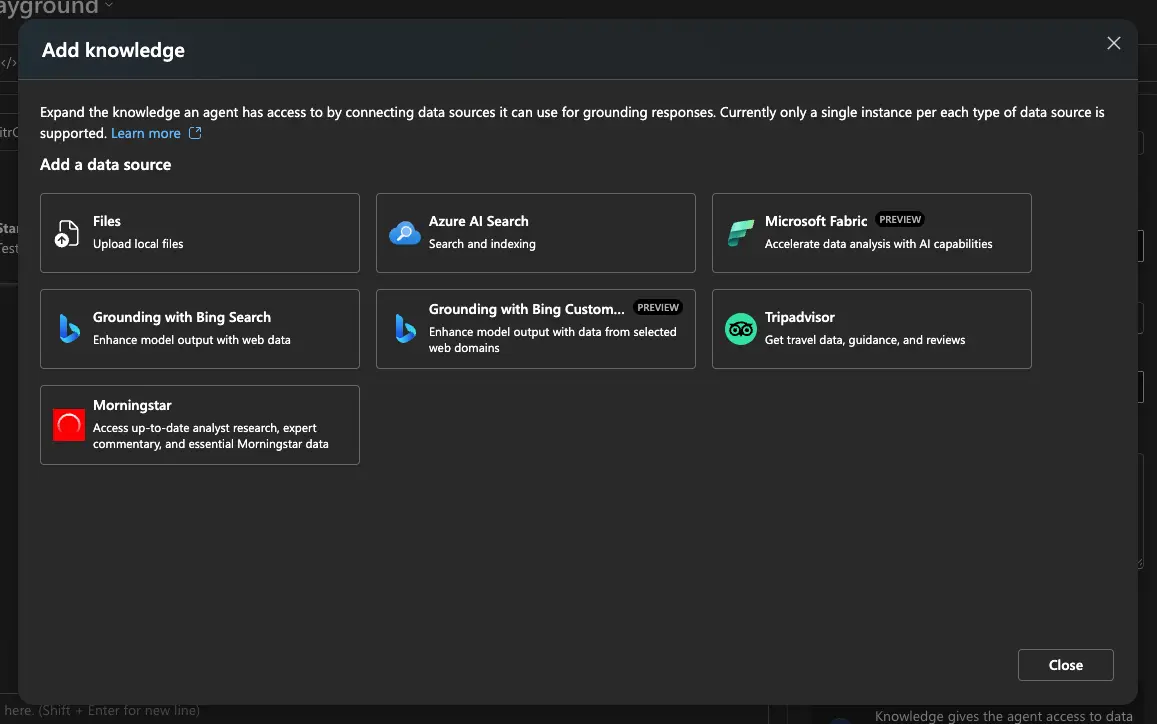Click the red Morningstar logo icon
Image resolution: width=1157 pixels, height=724 pixels.
click(69, 425)
